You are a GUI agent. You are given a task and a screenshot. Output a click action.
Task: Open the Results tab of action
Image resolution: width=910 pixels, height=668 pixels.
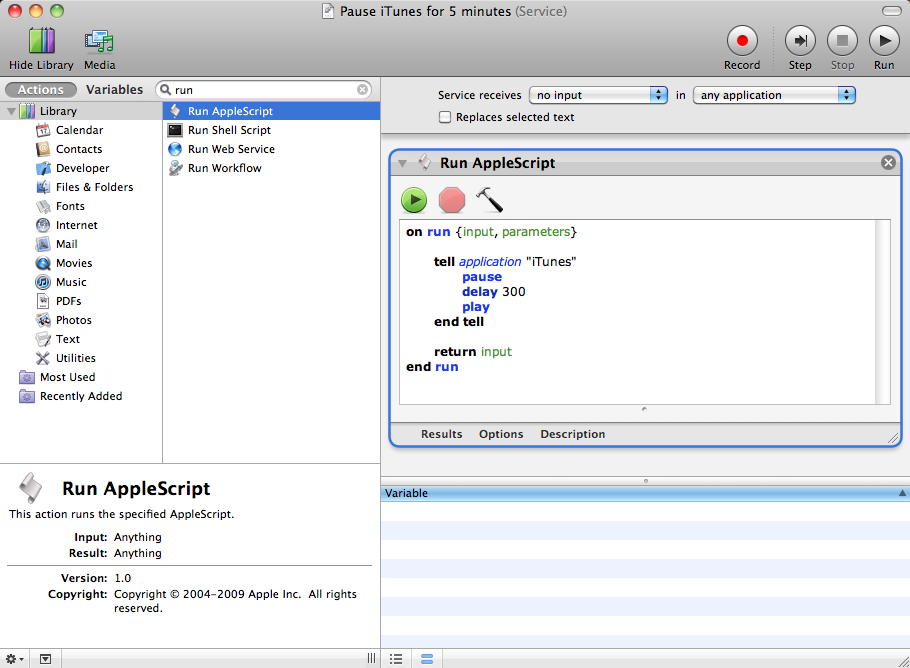pos(441,434)
